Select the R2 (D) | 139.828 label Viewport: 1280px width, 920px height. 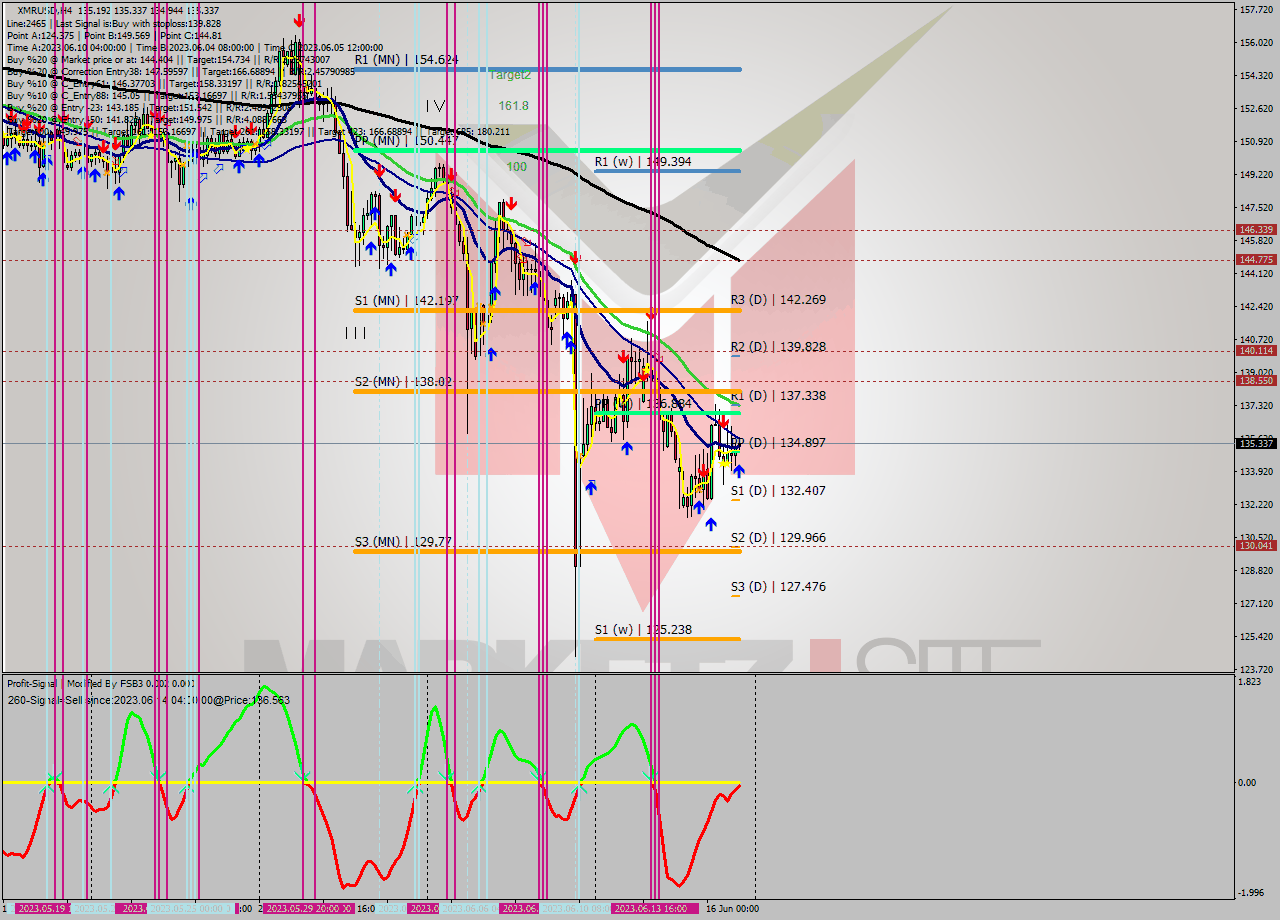point(778,347)
